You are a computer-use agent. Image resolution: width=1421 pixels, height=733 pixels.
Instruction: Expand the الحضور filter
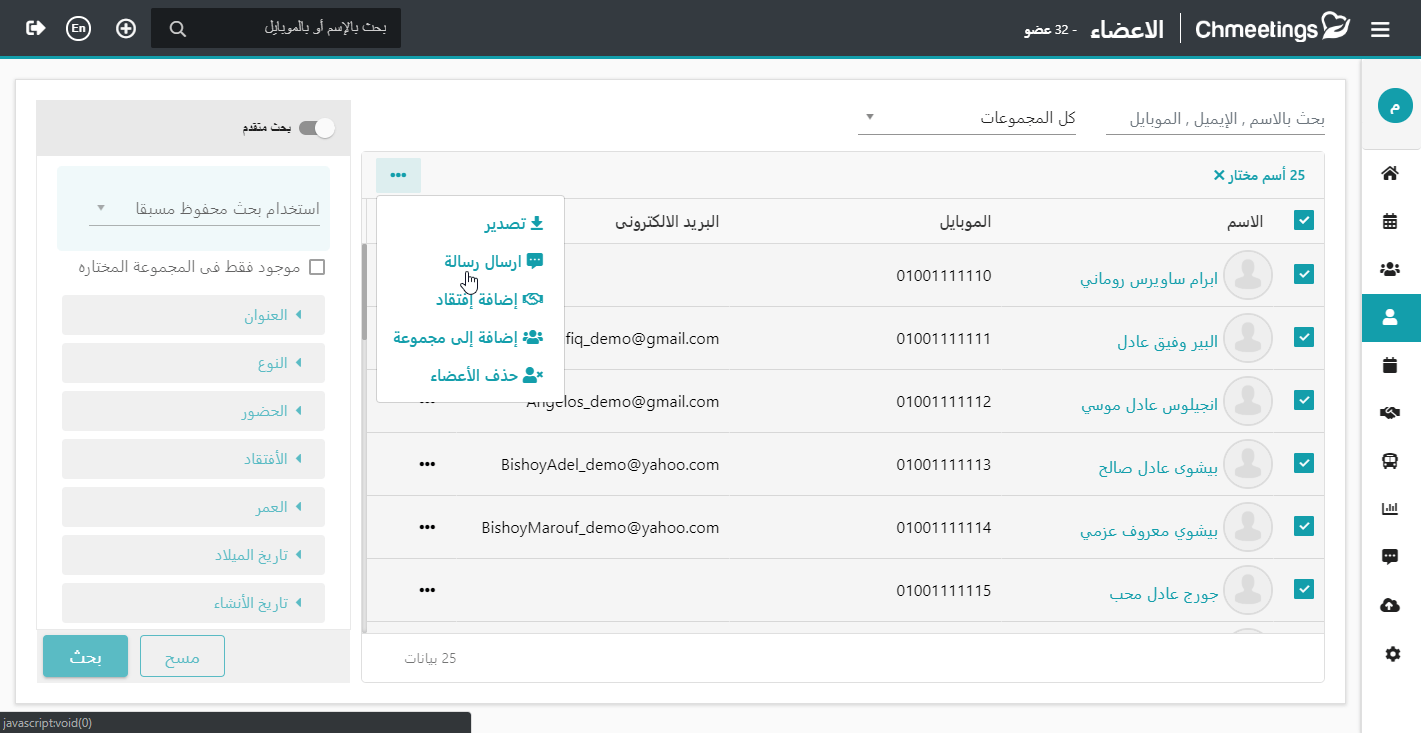(193, 411)
